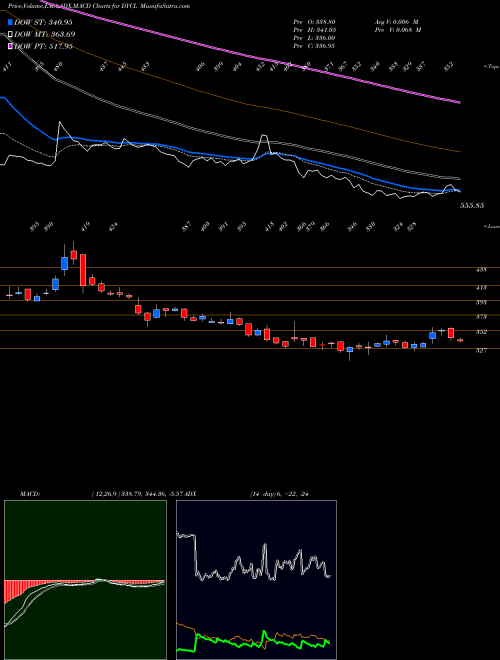Click the magenta DOW PT legend swatch
Viewport: 500px width, 660px height.
[x=10, y=46]
